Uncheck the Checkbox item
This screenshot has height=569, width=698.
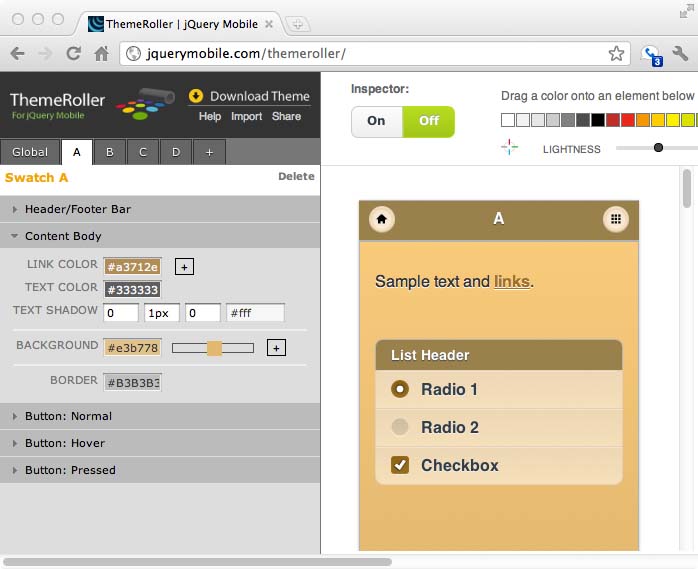(499, 465)
